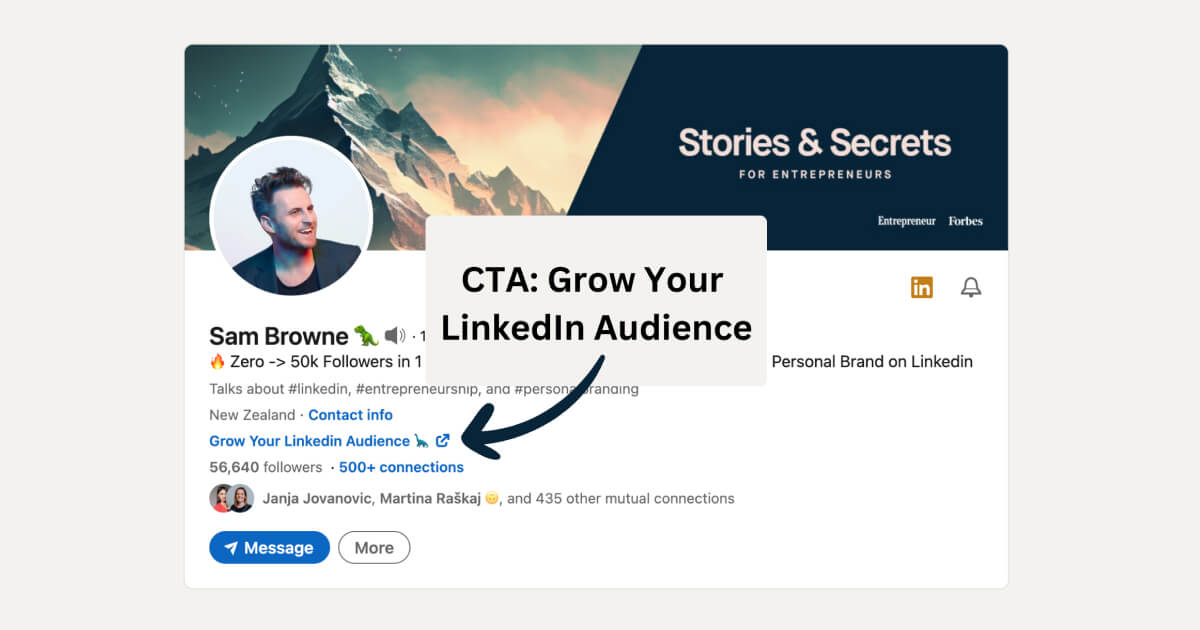Click the Entrepreneur logo on the banner

click(906, 221)
